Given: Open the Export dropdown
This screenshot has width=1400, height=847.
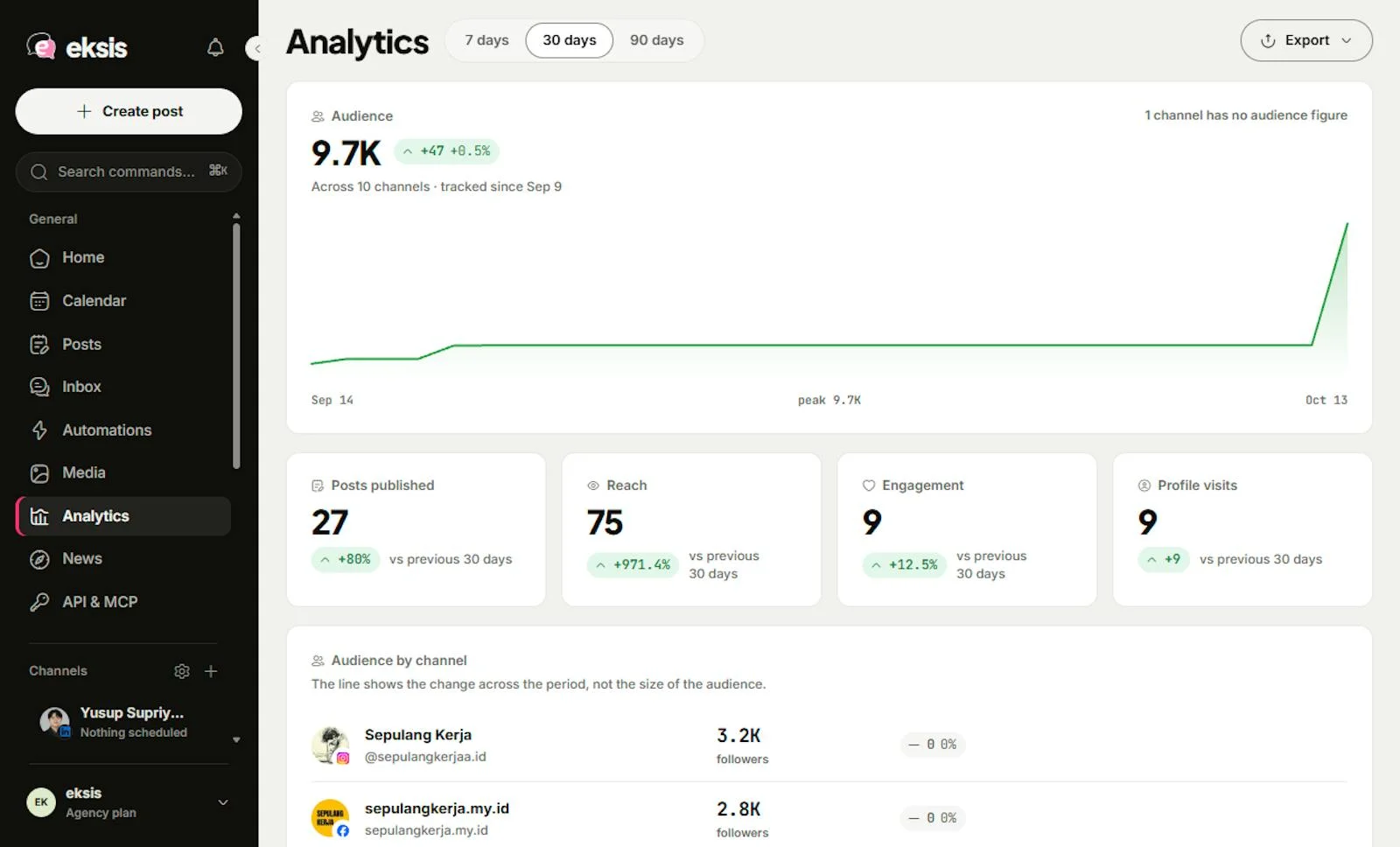Looking at the screenshot, I should click(x=1306, y=40).
